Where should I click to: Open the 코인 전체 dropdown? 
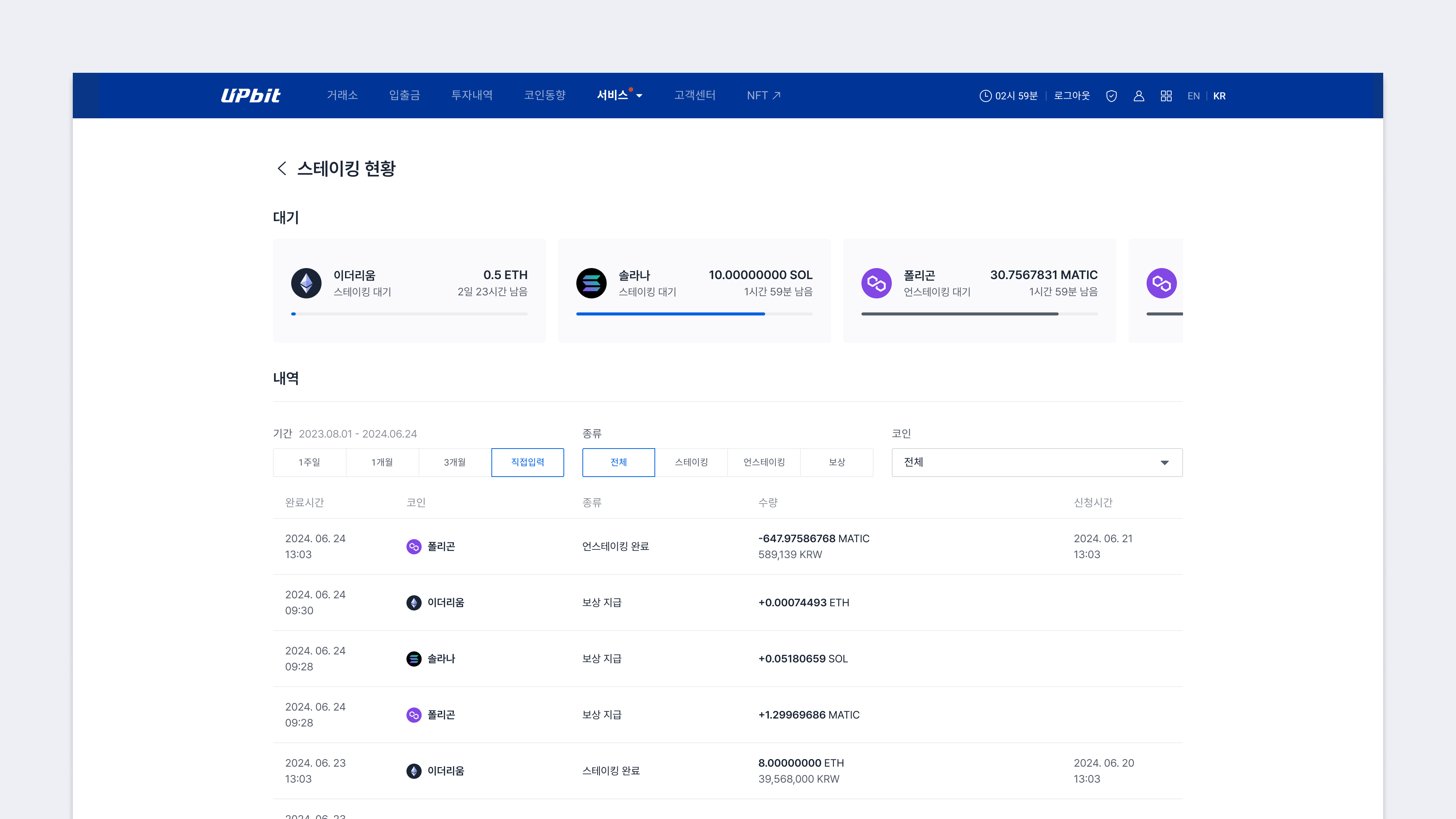click(x=1037, y=462)
